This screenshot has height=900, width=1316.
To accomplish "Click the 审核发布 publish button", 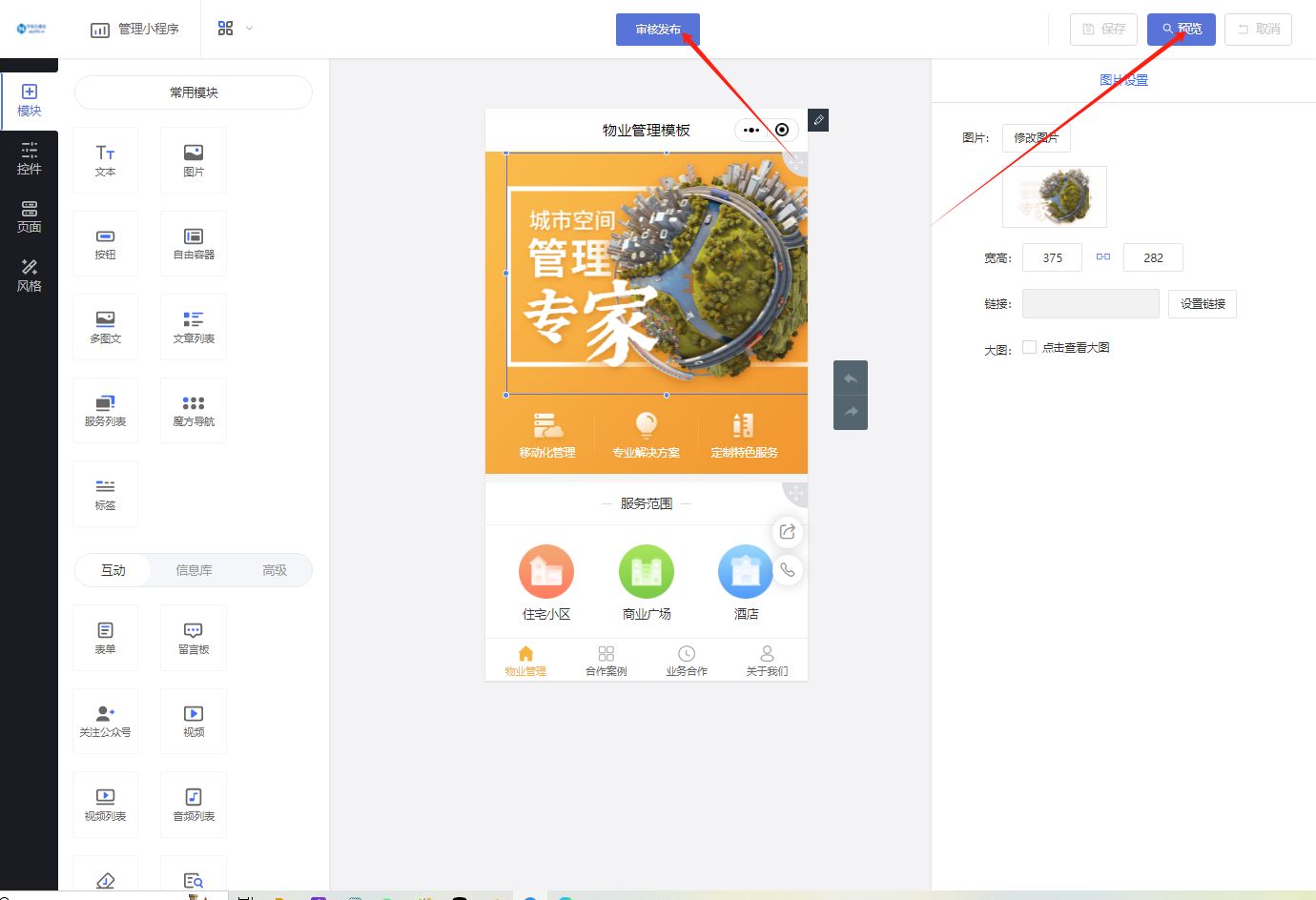I will 658,30.
